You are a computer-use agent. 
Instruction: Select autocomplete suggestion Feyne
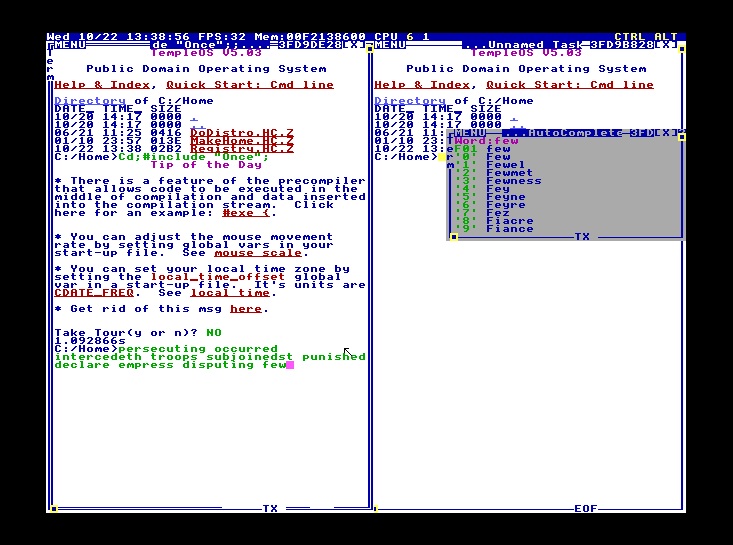(490, 197)
